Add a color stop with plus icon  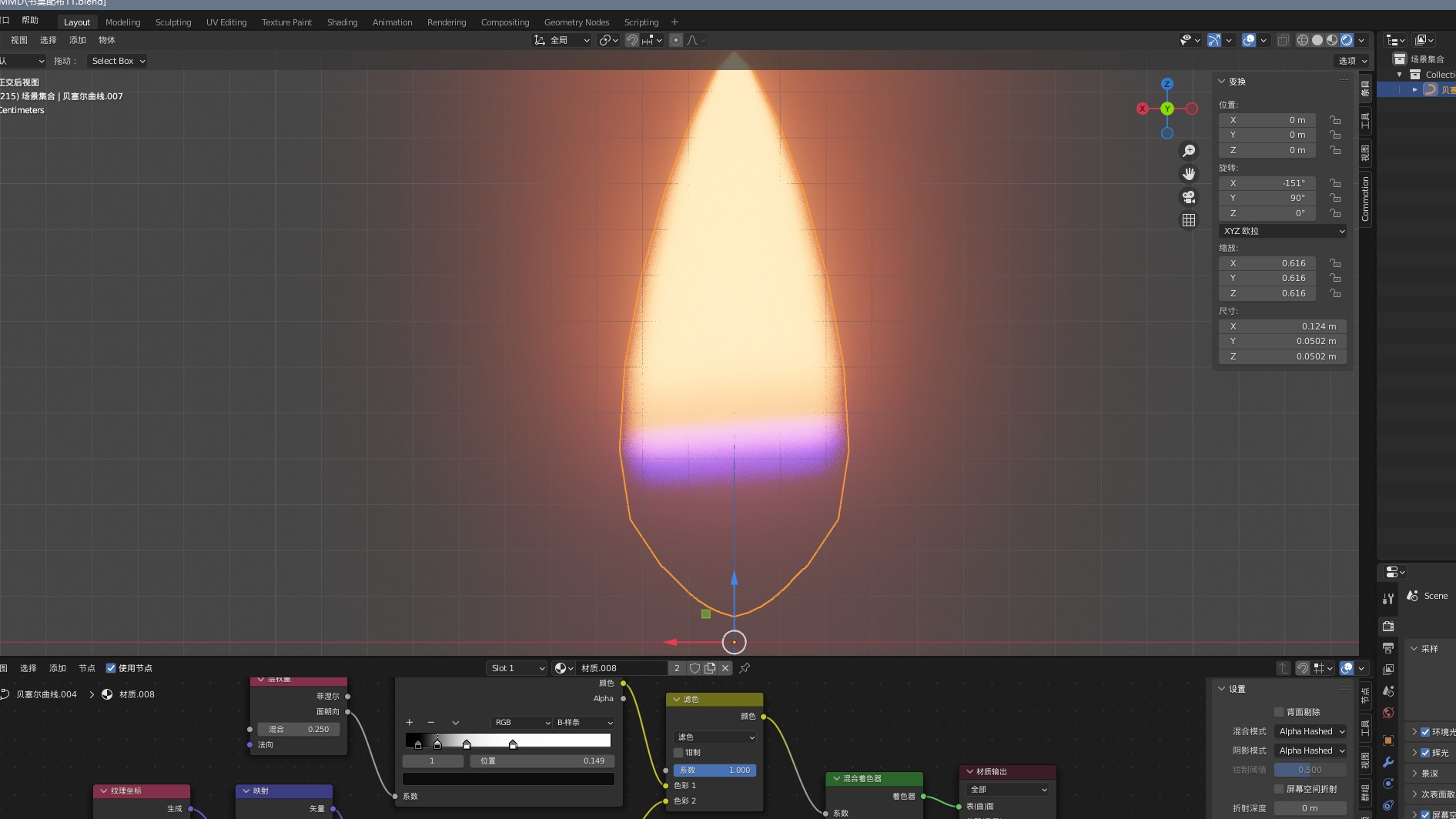(x=410, y=722)
